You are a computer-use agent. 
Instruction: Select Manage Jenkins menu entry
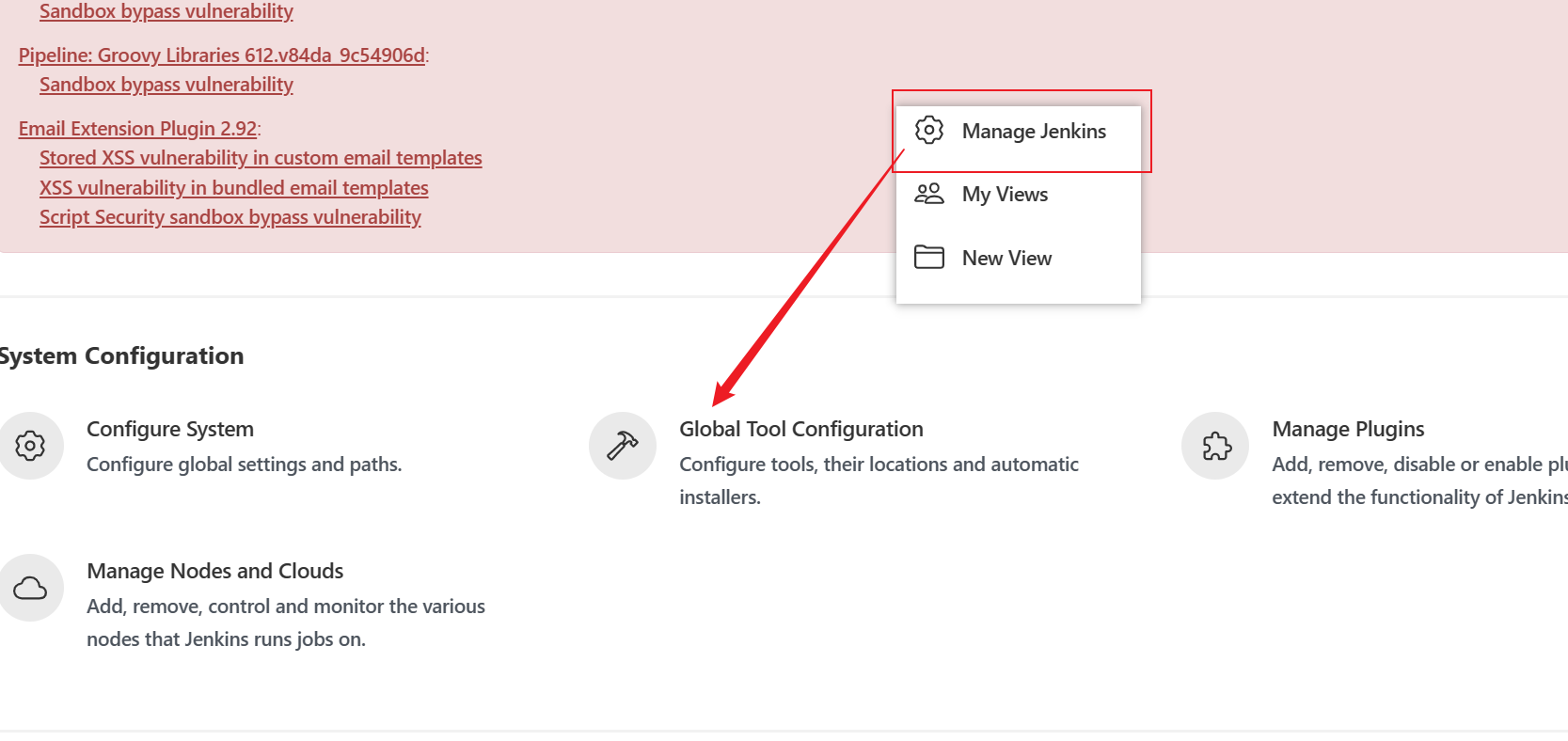(x=1033, y=132)
